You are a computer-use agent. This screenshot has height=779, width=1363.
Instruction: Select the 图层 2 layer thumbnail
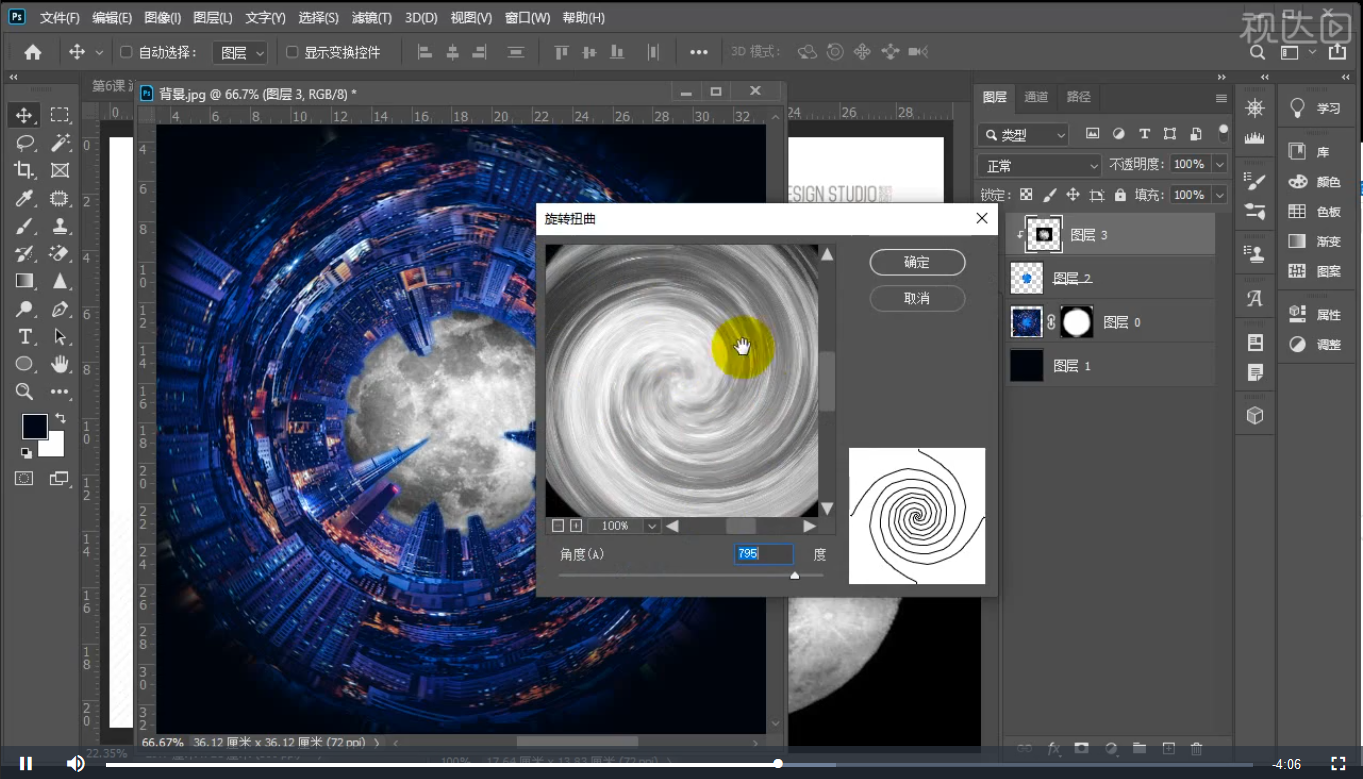[1027, 278]
